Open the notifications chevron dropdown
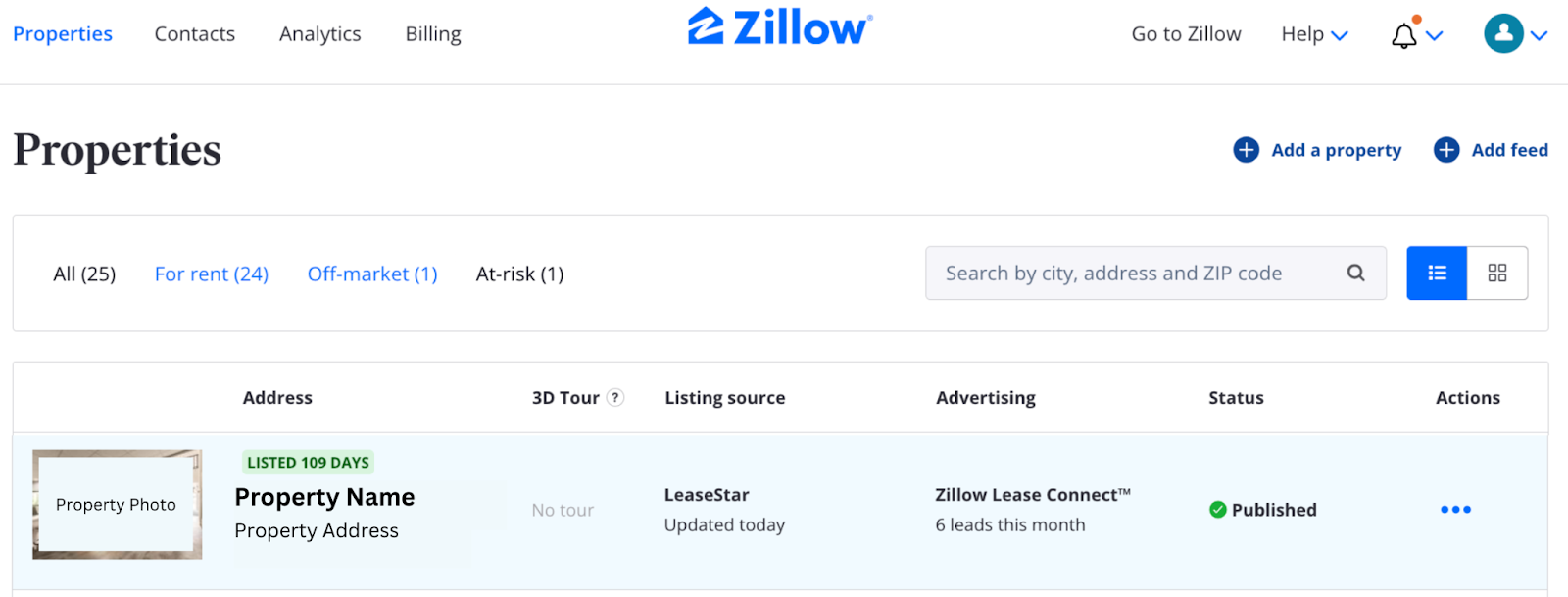Screen dimensions: 1568x597 (1434, 35)
